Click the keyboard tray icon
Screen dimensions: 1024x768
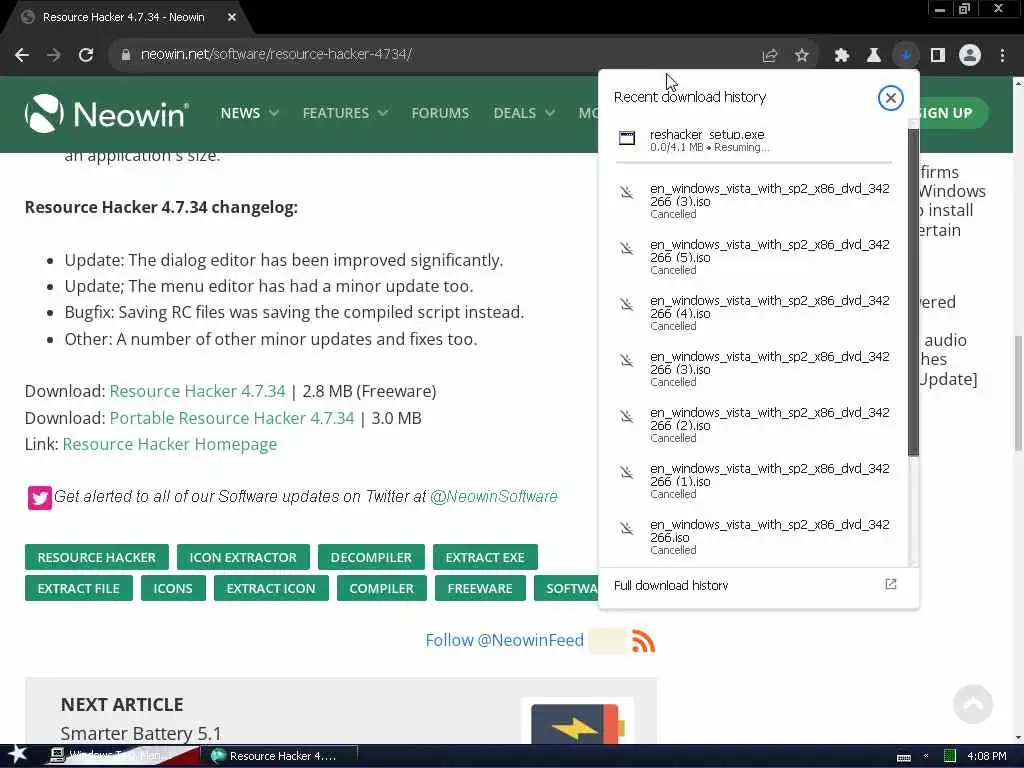[x=904, y=757]
